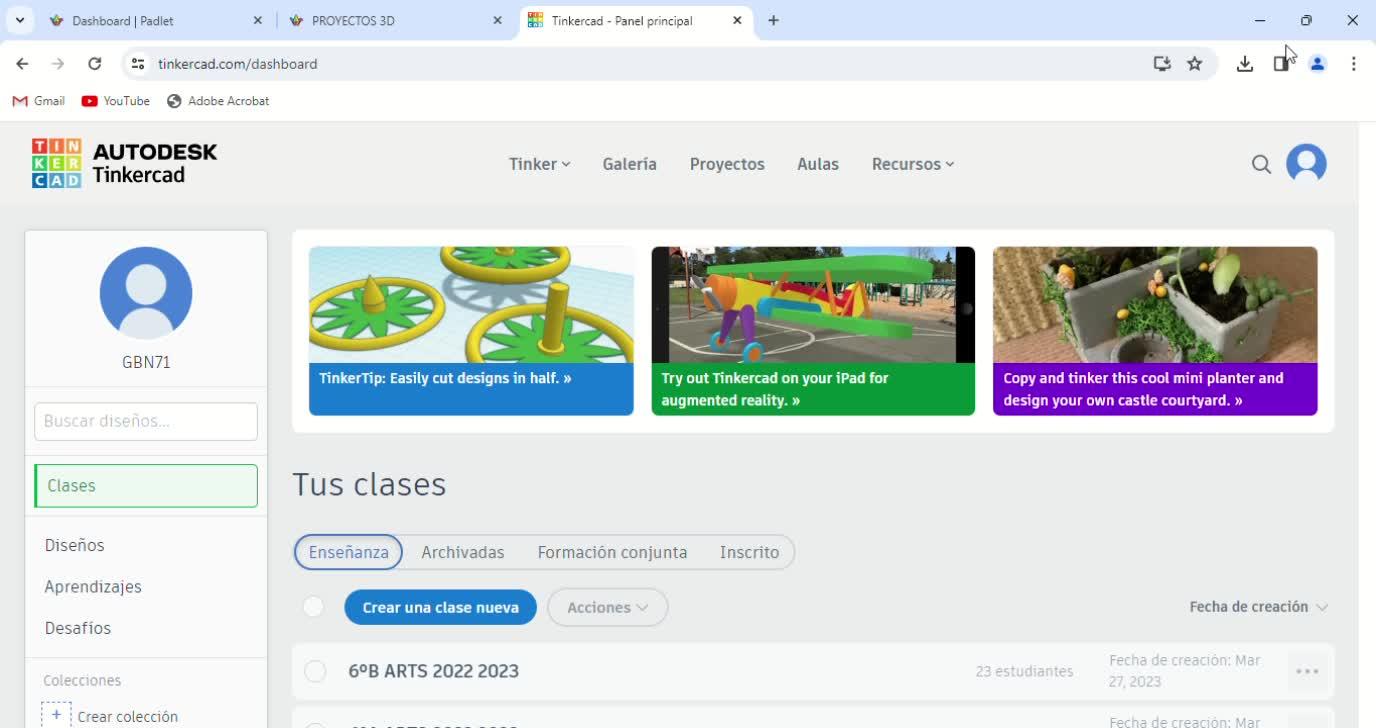
Task: Open the Gmail bookmark
Action: [39, 101]
